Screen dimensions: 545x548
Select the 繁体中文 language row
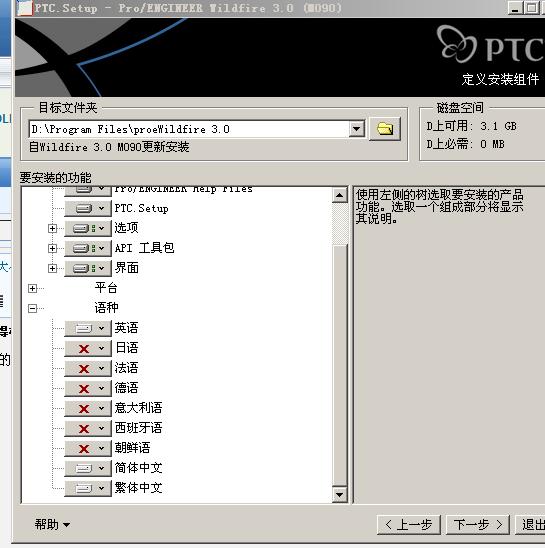pos(138,488)
